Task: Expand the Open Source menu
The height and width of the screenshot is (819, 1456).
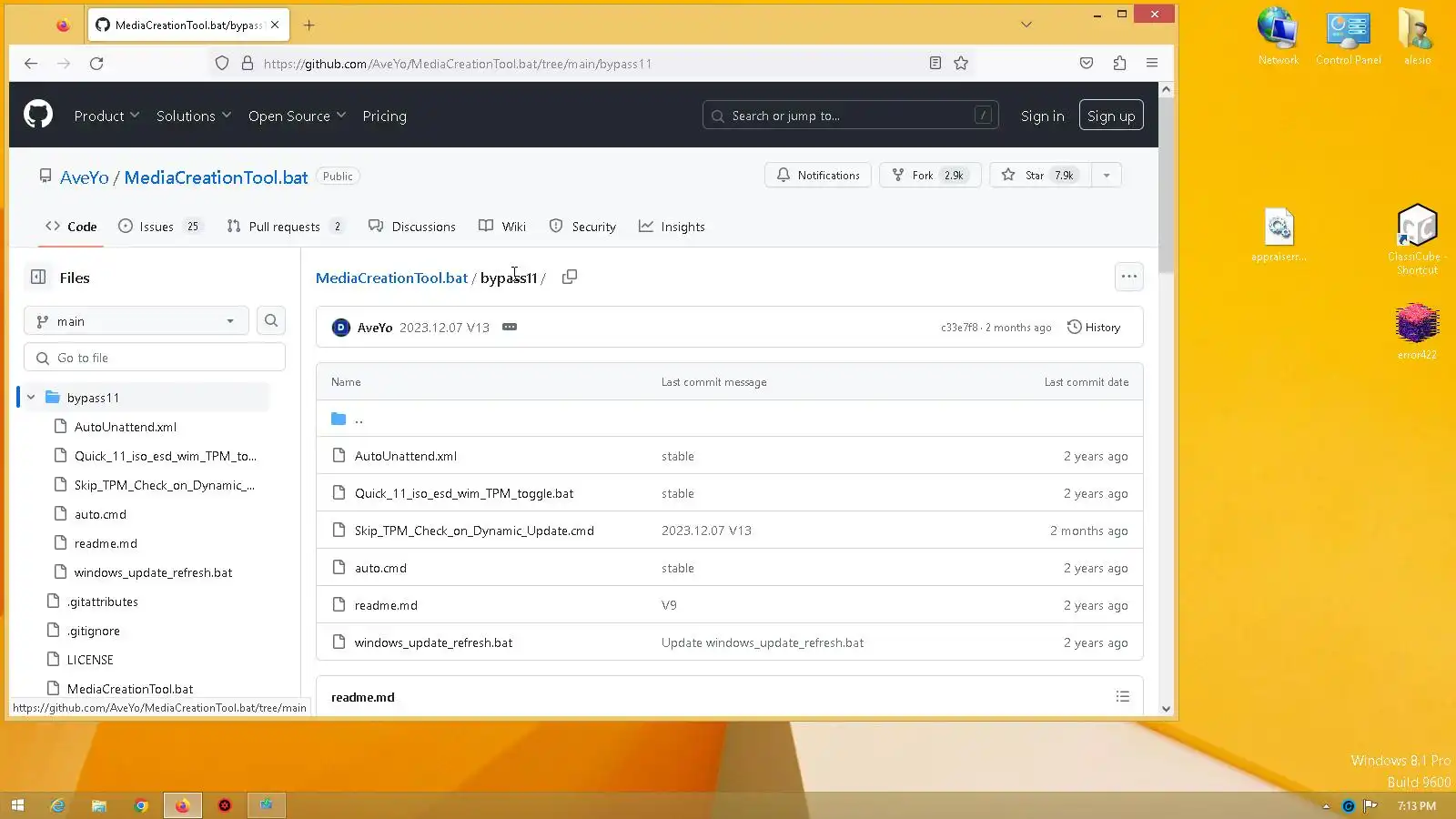Action: 297,116
